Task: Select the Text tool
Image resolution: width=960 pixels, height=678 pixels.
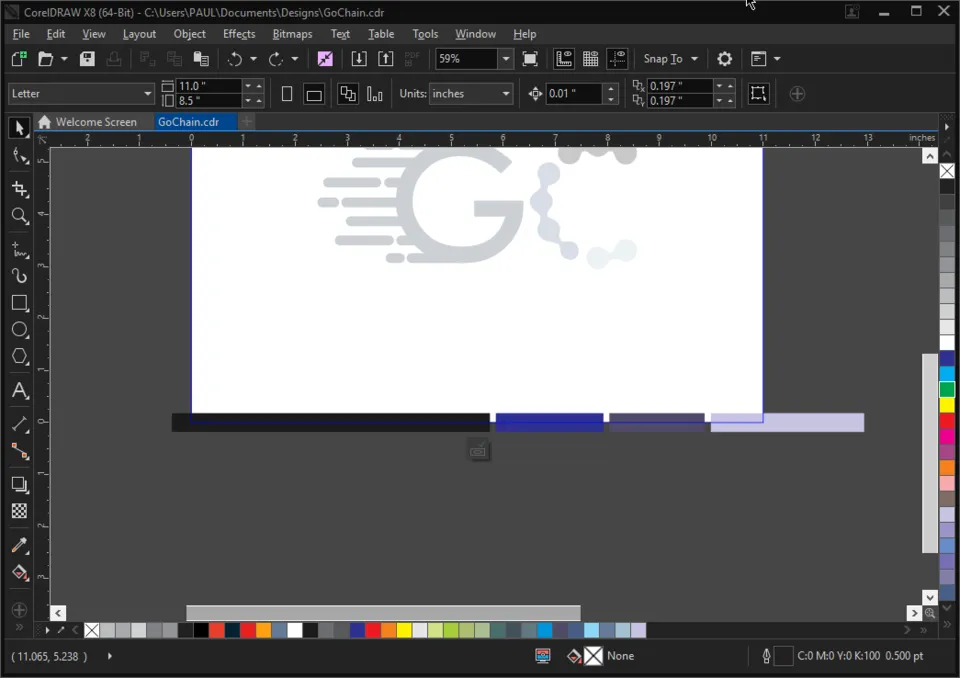Action: coord(19,390)
